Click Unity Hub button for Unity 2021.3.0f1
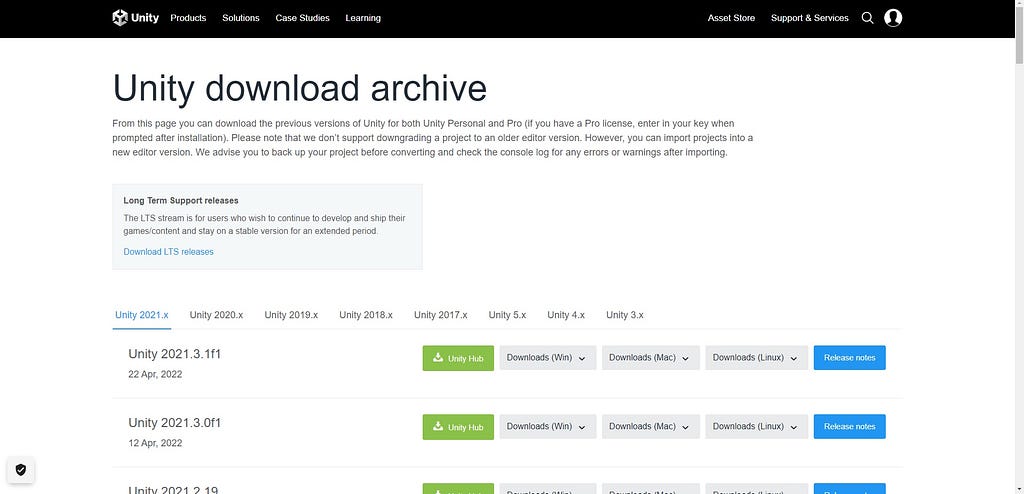 point(458,427)
